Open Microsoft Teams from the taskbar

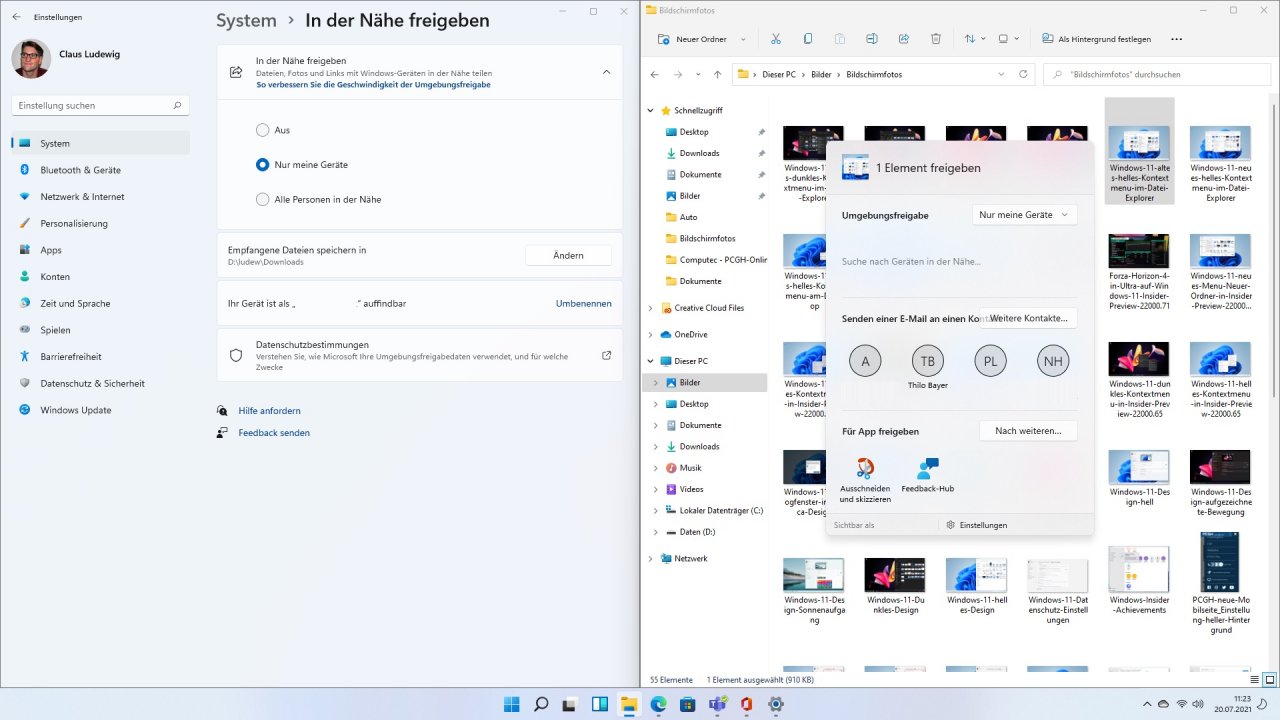point(717,704)
